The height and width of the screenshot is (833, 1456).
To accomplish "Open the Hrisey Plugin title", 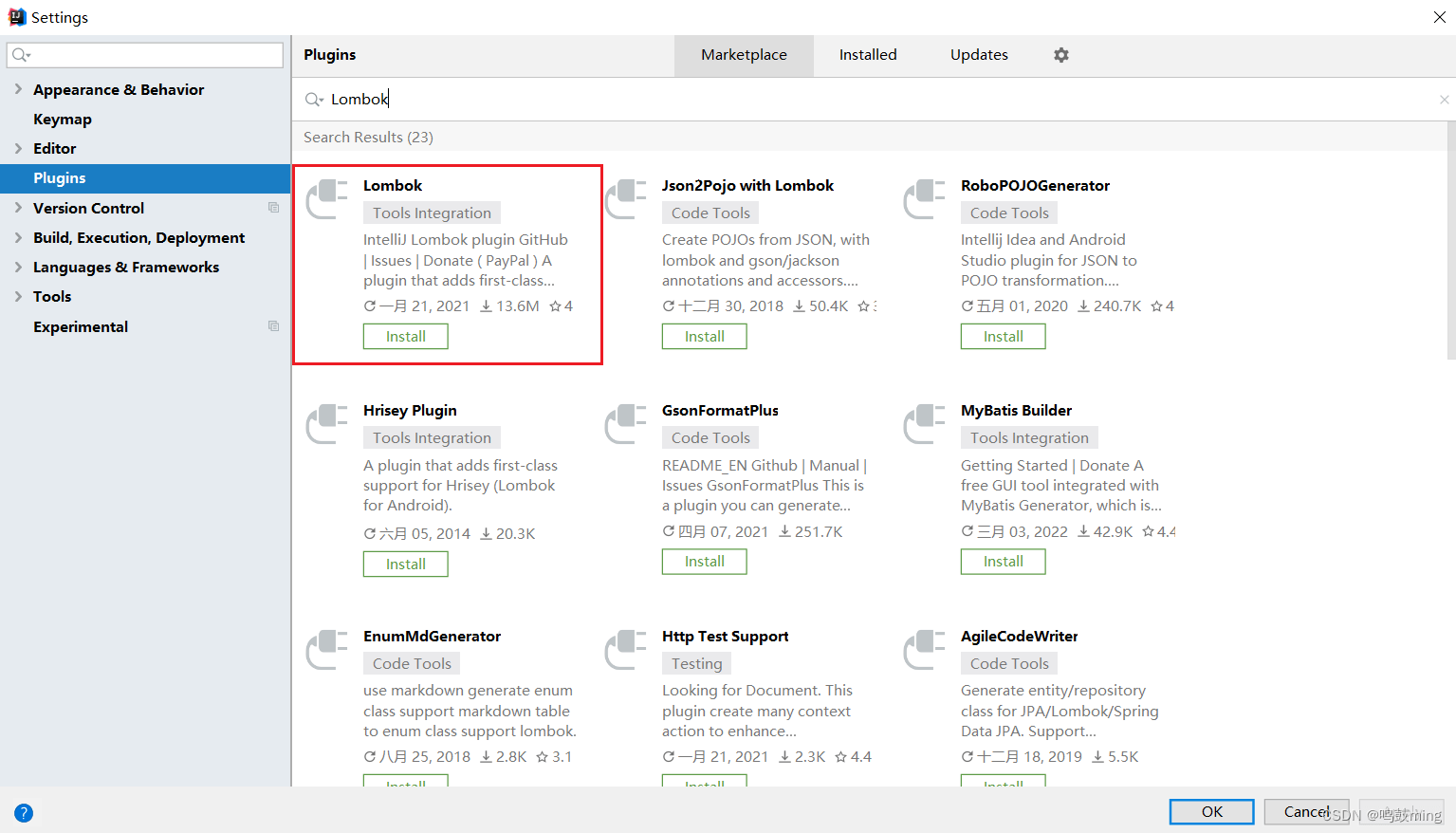I will coord(410,411).
